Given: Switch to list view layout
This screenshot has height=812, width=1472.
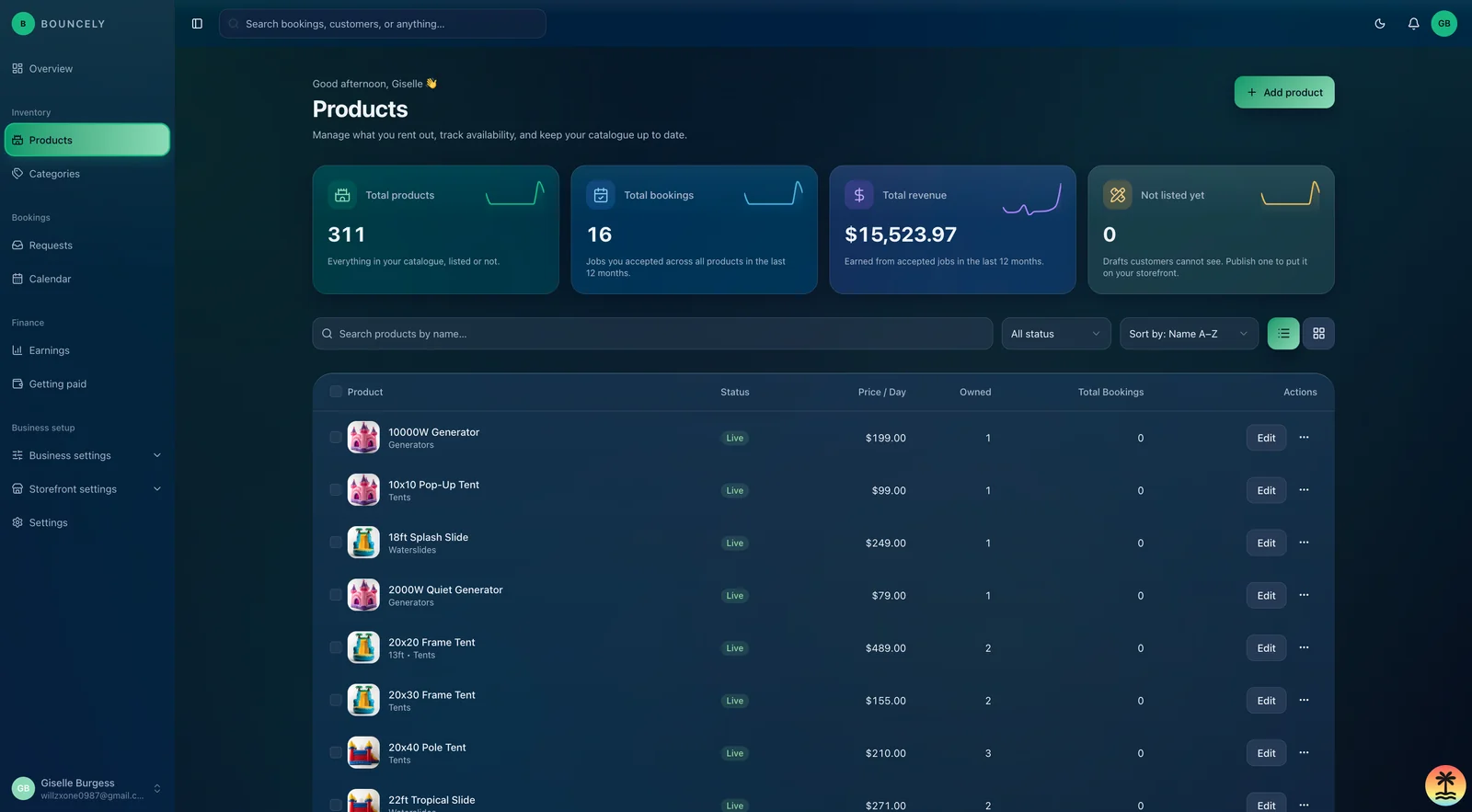Looking at the screenshot, I should pyautogui.click(x=1283, y=334).
